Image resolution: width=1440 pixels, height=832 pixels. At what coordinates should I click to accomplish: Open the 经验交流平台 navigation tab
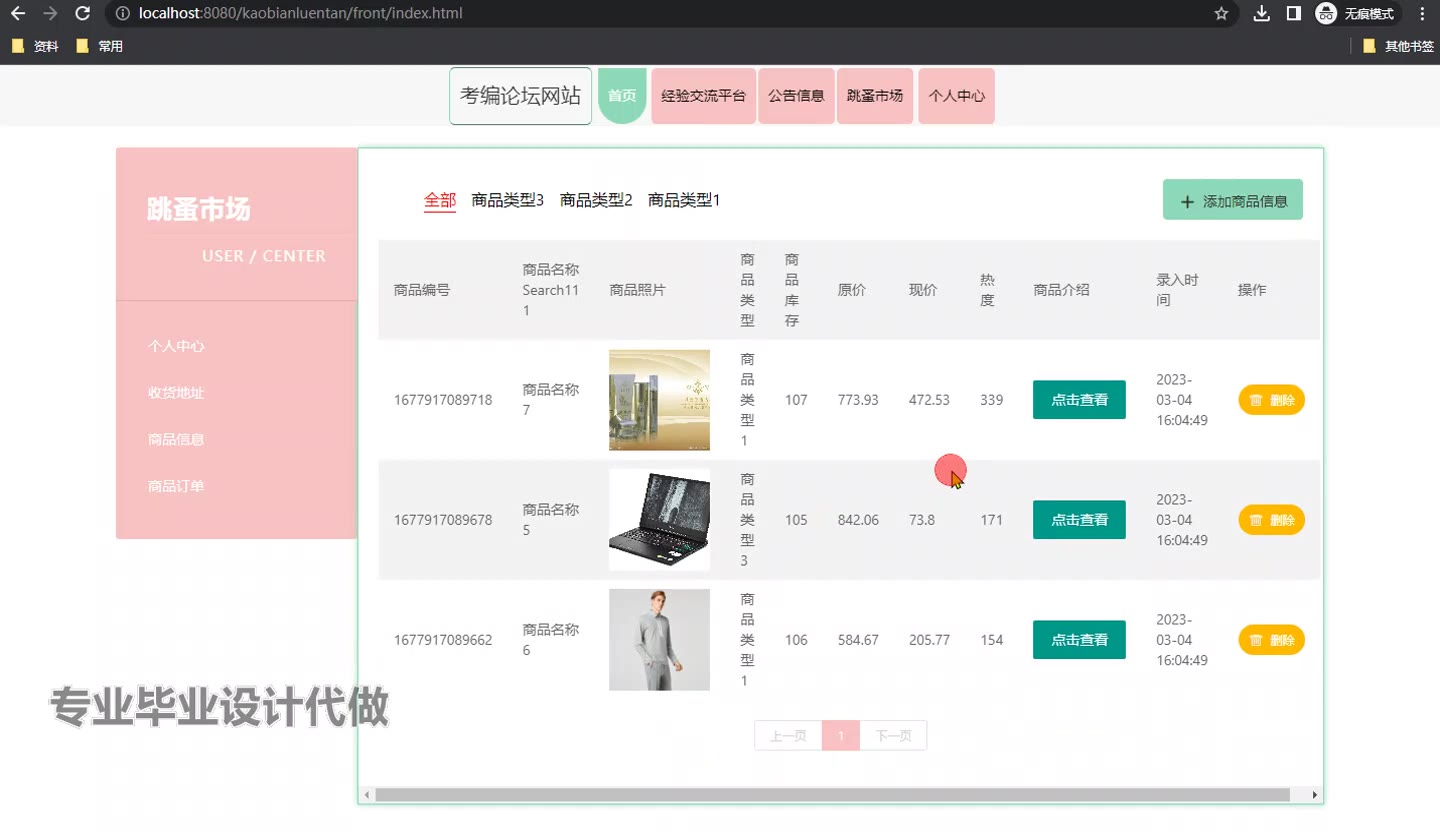point(704,96)
